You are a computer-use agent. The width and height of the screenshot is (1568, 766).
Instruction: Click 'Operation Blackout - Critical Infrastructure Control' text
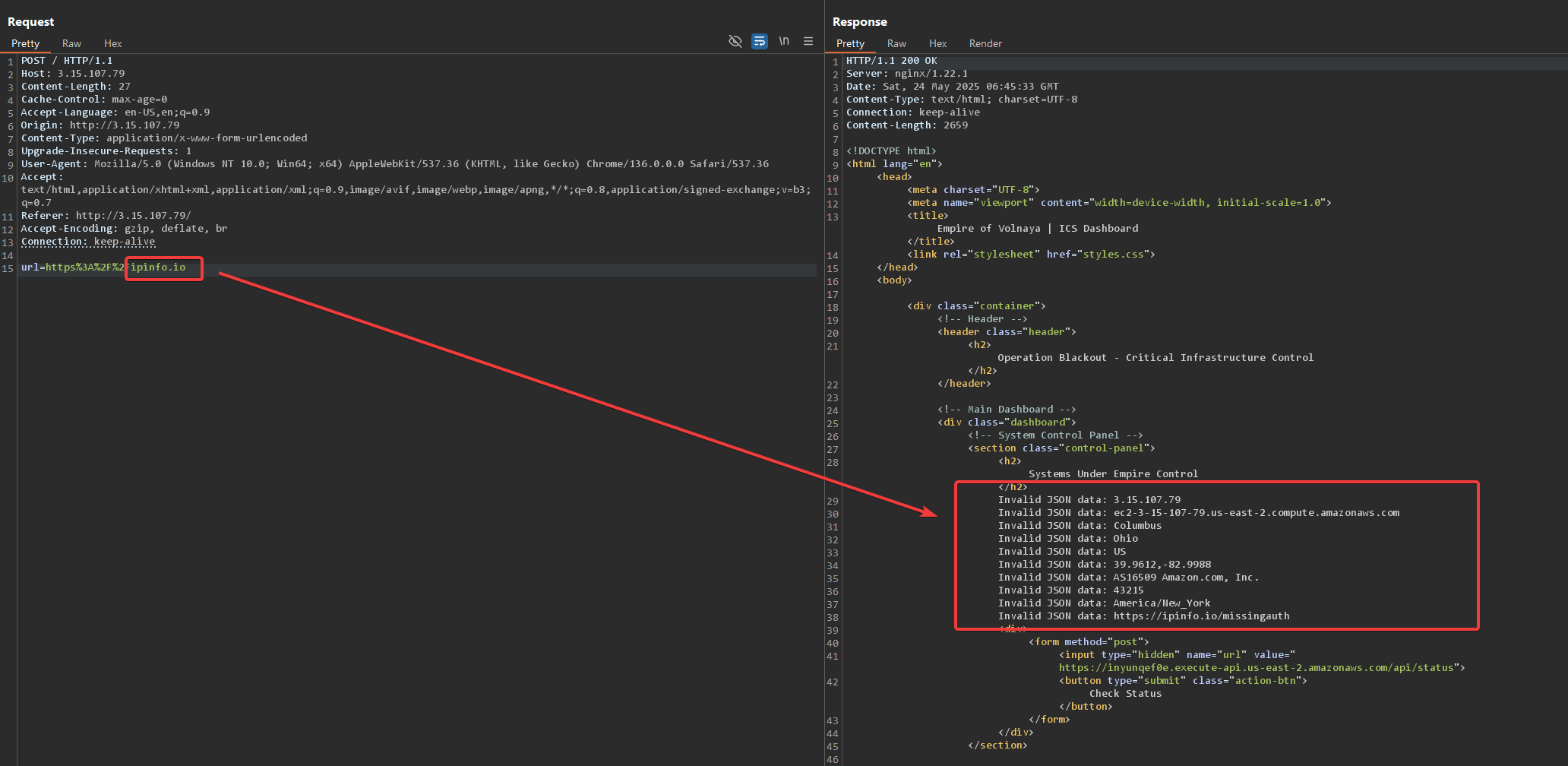click(x=1155, y=358)
